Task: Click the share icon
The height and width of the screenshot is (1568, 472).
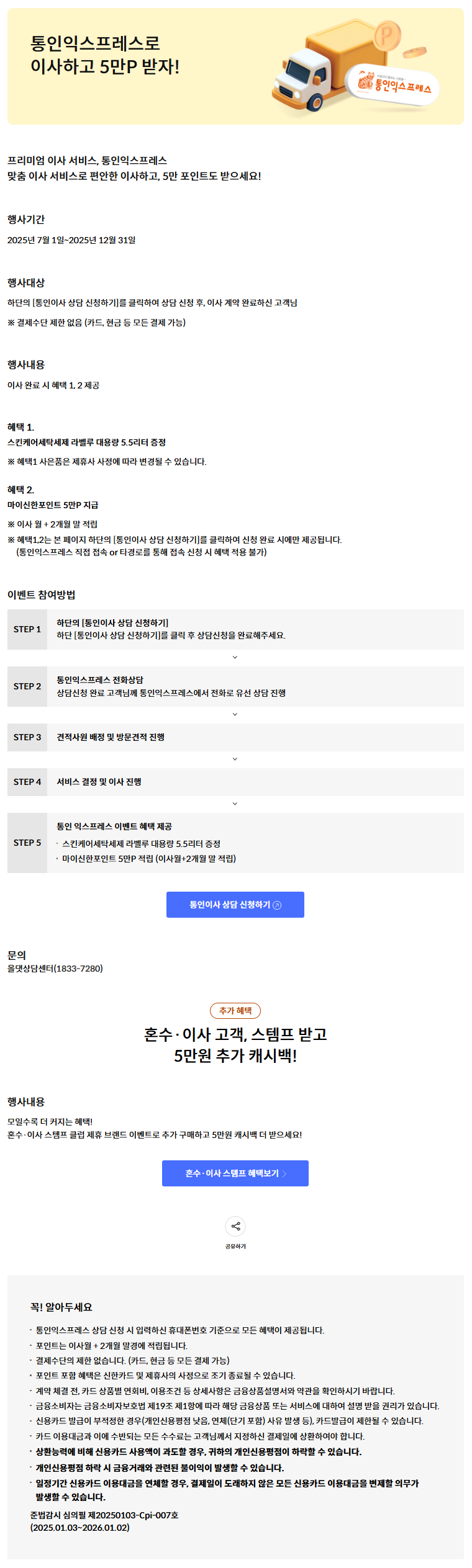Action: [235, 1226]
